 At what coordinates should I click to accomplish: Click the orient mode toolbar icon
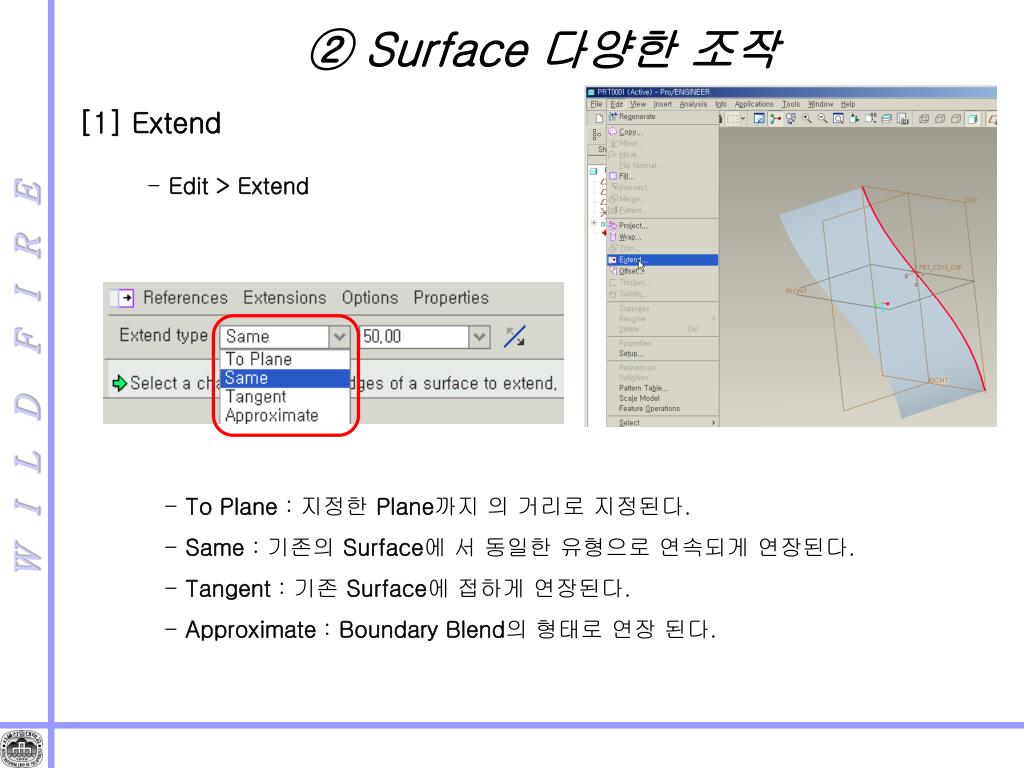click(x=791, y=118)
